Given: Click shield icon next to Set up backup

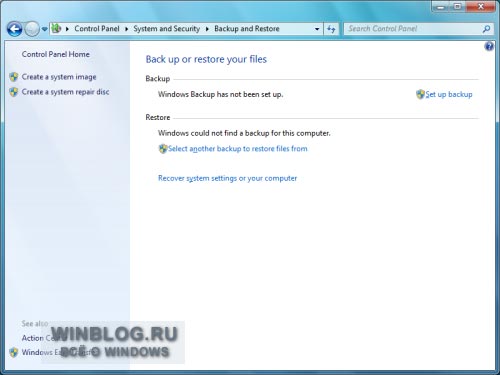Looking at the screenshot, I should 420,94.
